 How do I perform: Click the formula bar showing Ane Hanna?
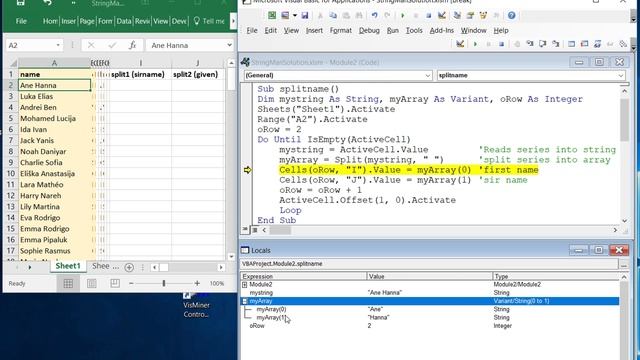pyautogui.click(x=186, y=45)
